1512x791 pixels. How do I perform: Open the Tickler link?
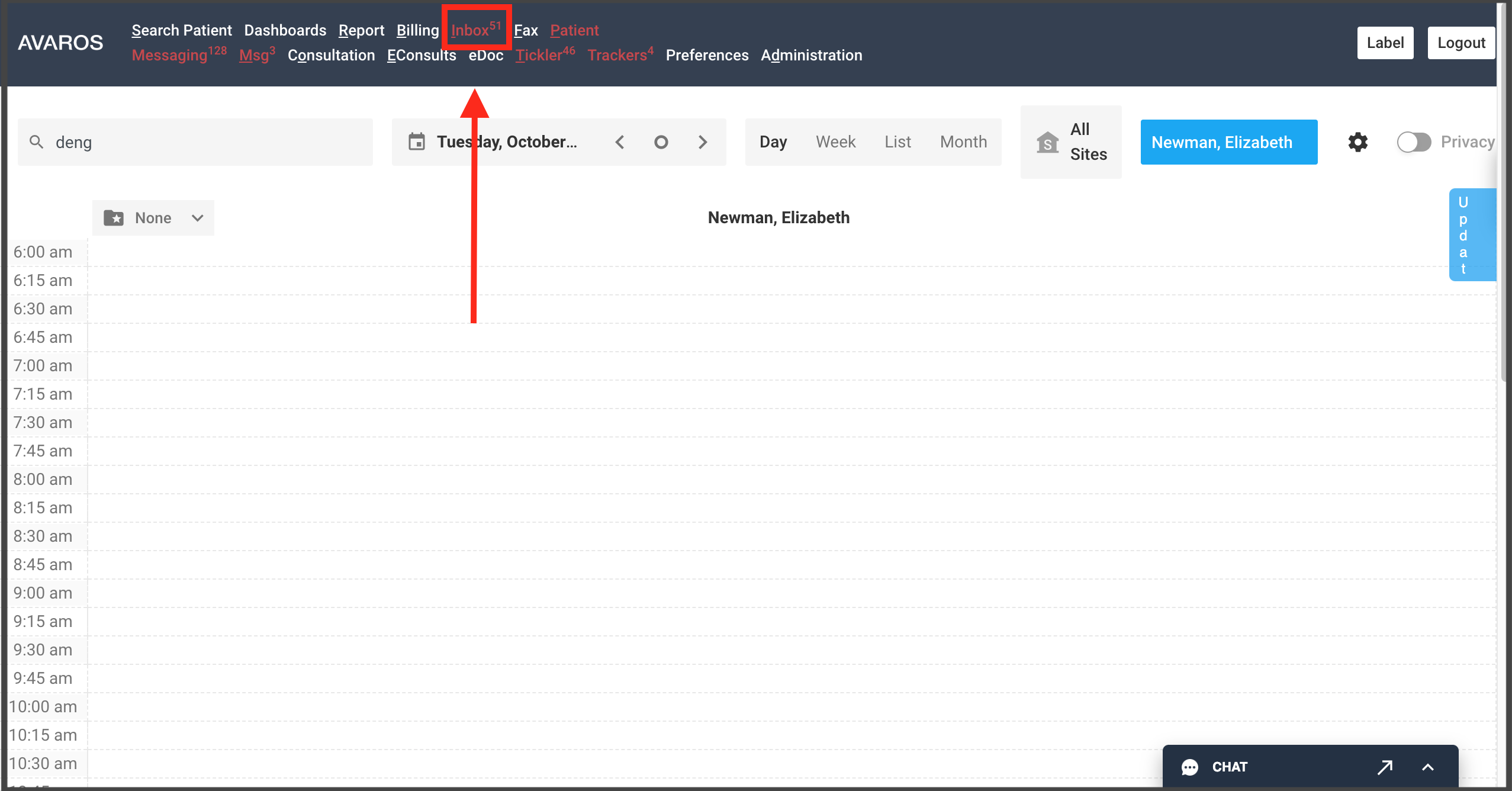click(545, 54)
